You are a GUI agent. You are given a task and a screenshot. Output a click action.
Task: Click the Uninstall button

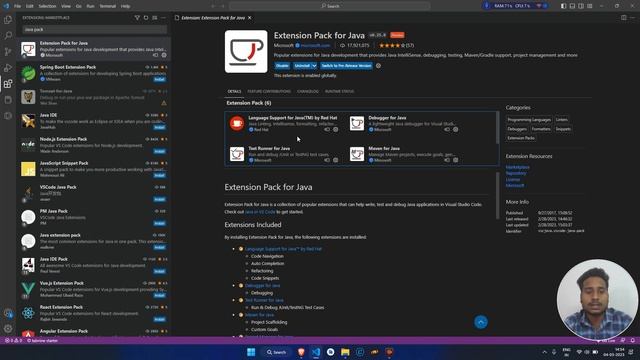(302, 66)
